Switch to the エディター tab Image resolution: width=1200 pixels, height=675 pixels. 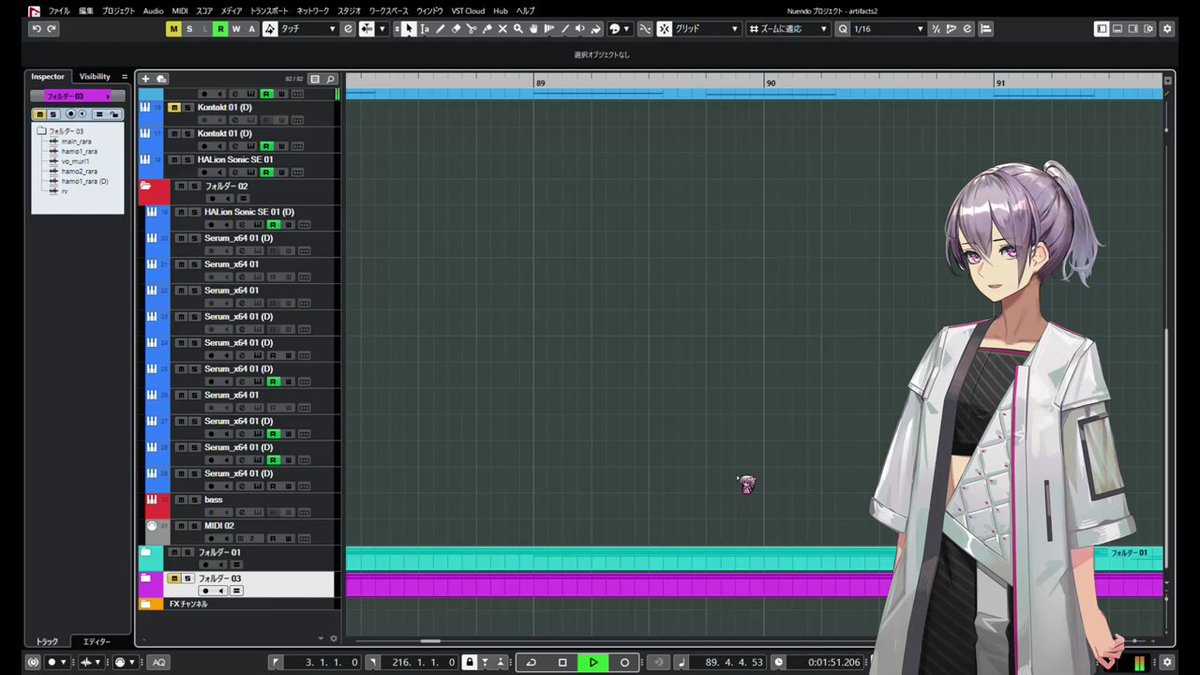pos(96,641)
